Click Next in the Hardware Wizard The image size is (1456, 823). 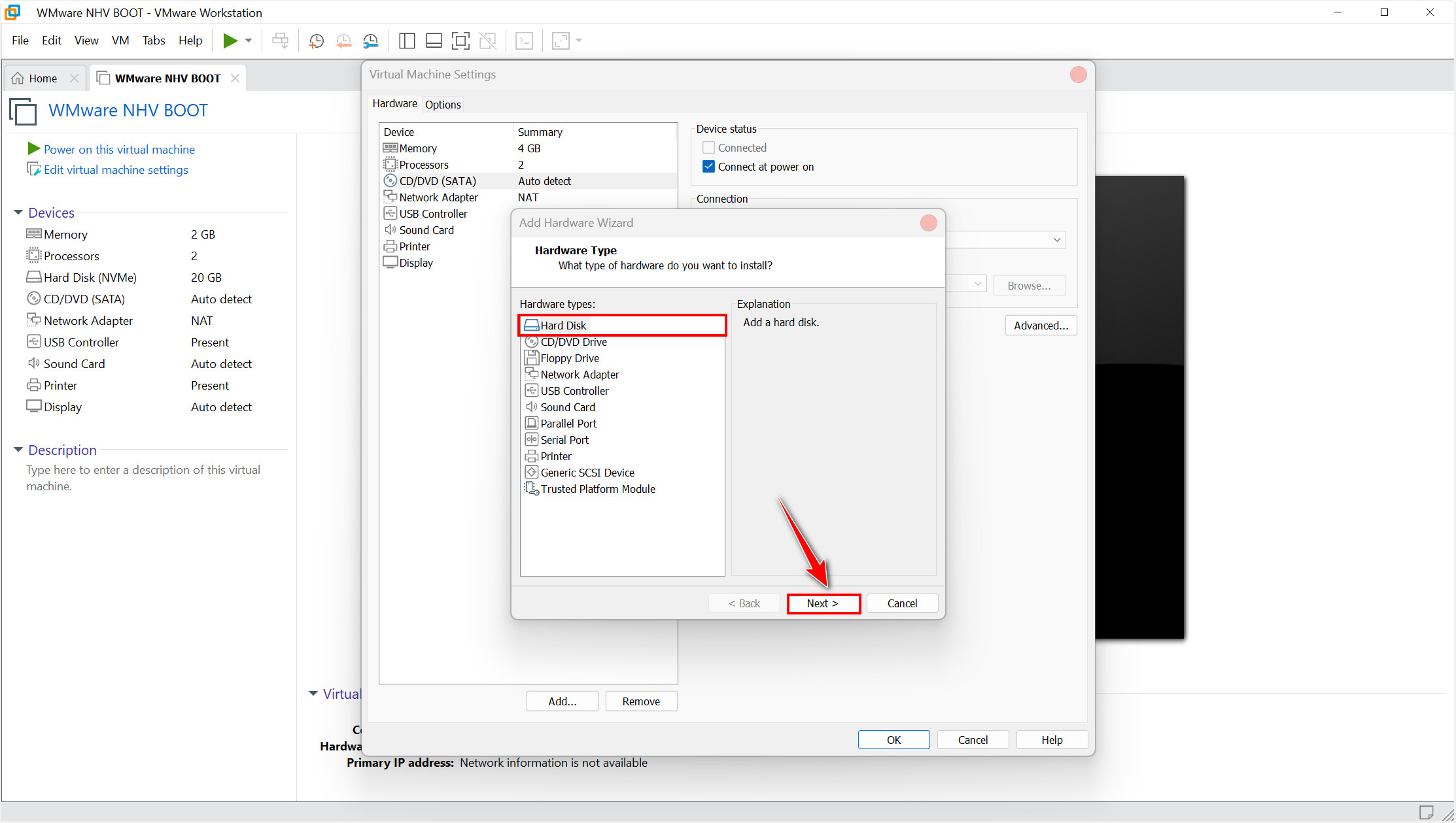tap(823, 603)
